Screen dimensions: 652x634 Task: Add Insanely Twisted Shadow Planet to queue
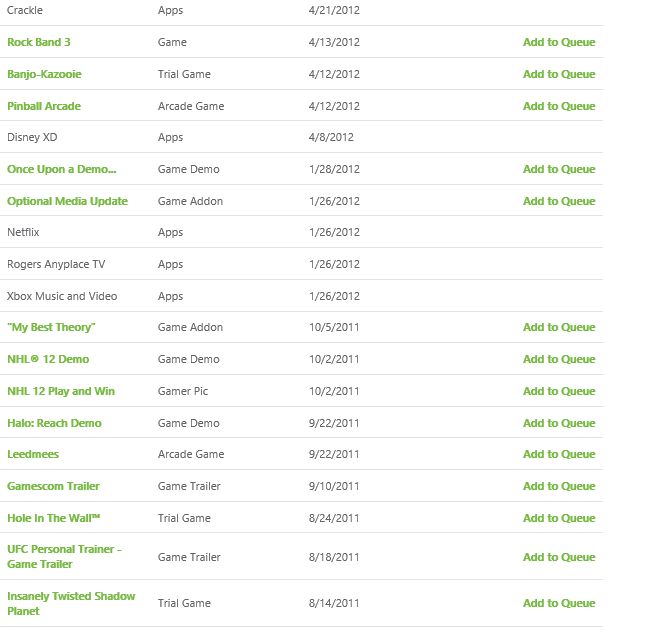(559, 603)
